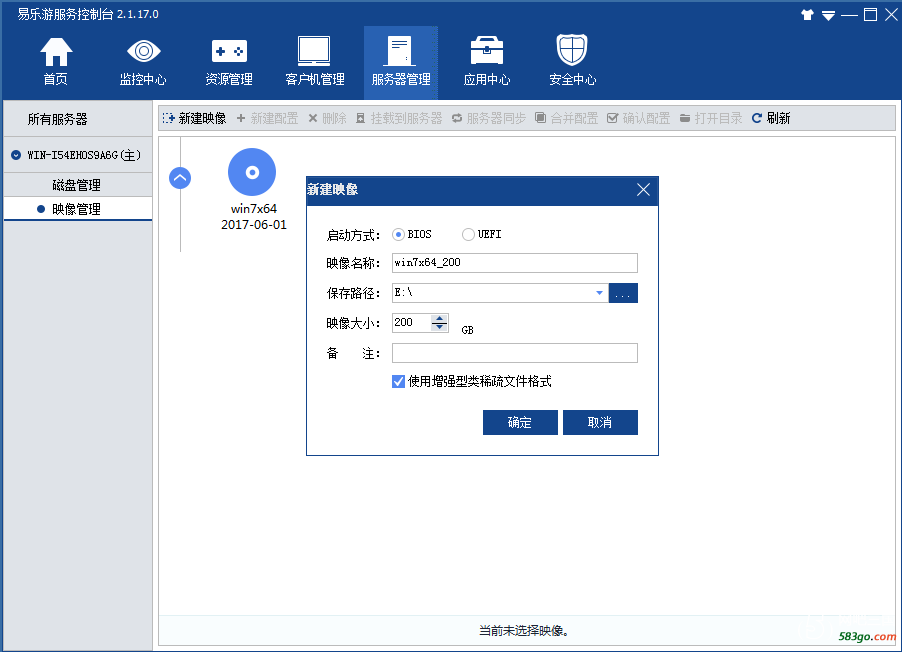
Task: Uncheck 使用增强型类稀疏文件格式 checkbox
Action: pos(399,381)
